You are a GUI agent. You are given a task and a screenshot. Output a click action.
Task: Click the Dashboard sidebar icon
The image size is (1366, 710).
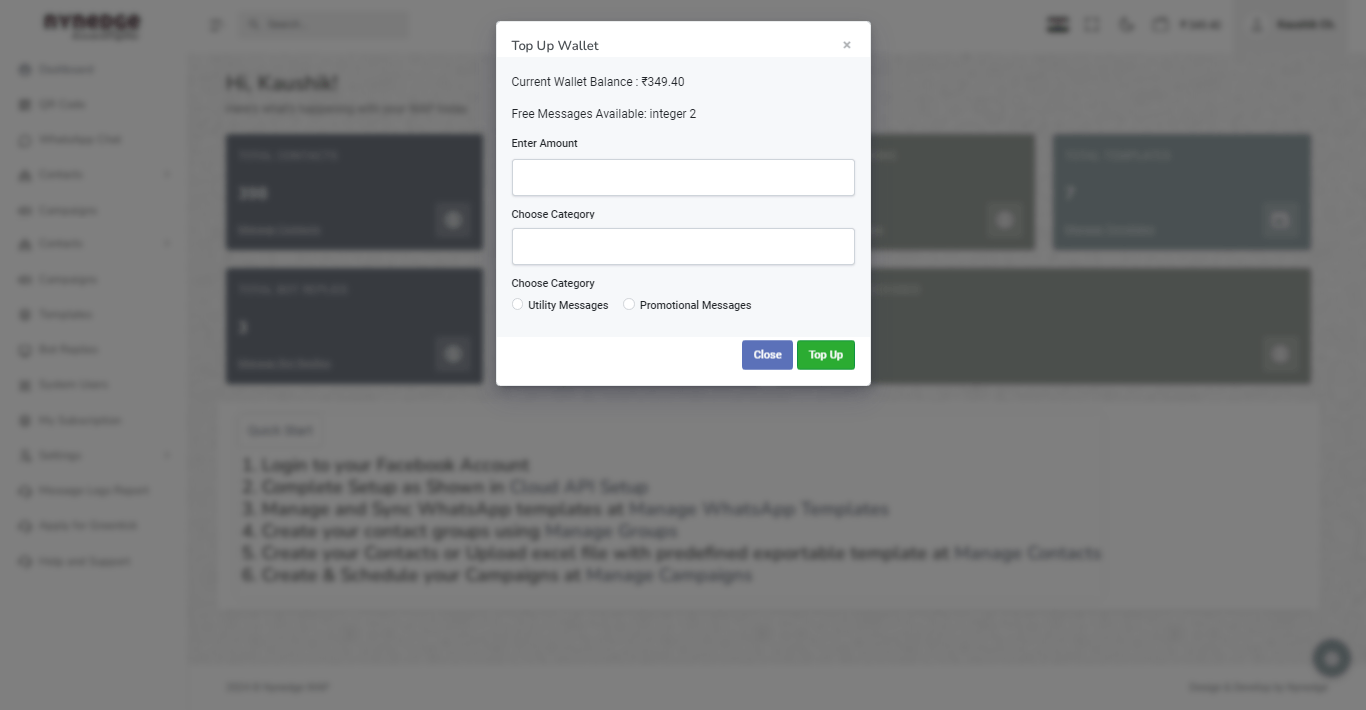click(25, 70)
